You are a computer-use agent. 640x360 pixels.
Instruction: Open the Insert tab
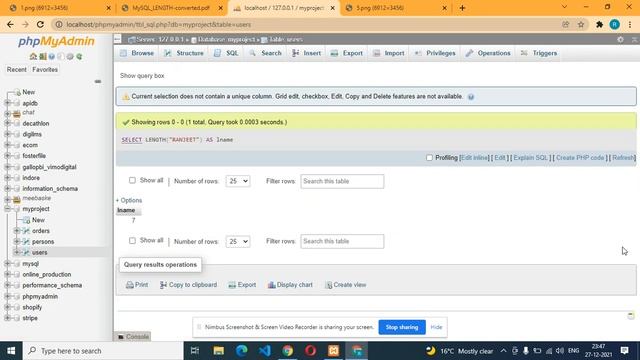coord(307,53)
